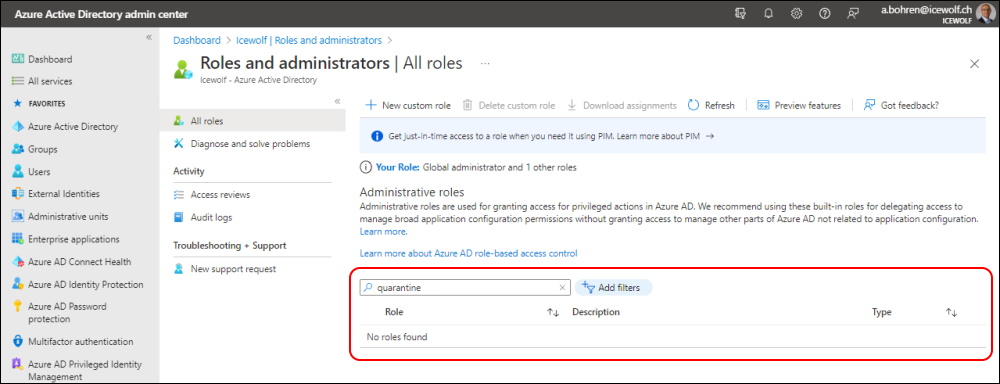The image size is (1000, 384).
Task: Click Icewolf Roles and administrators breadcrumb
Action: 309,40
